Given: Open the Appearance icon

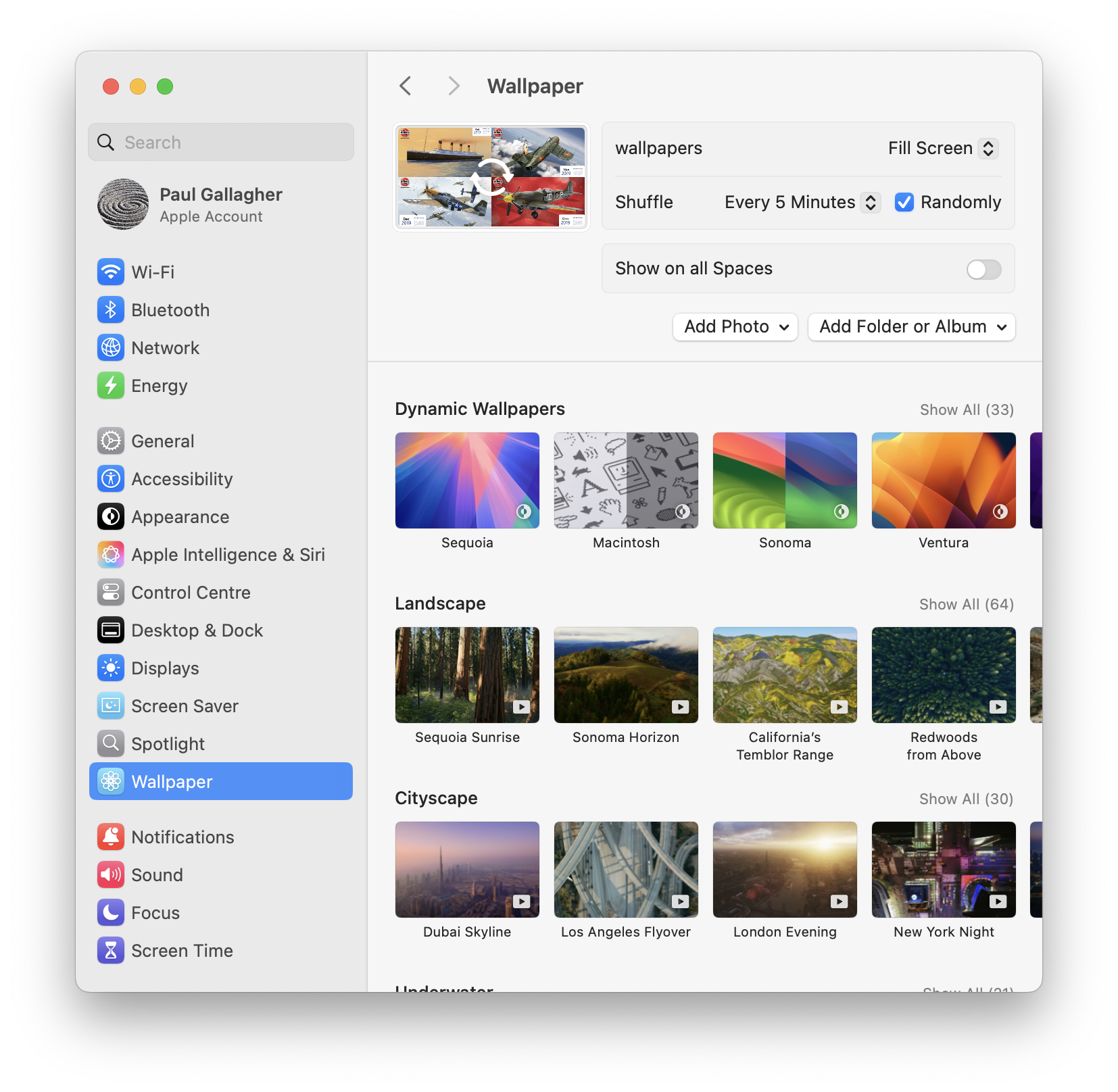Looking at the screenshot, I should coord(111,516).
